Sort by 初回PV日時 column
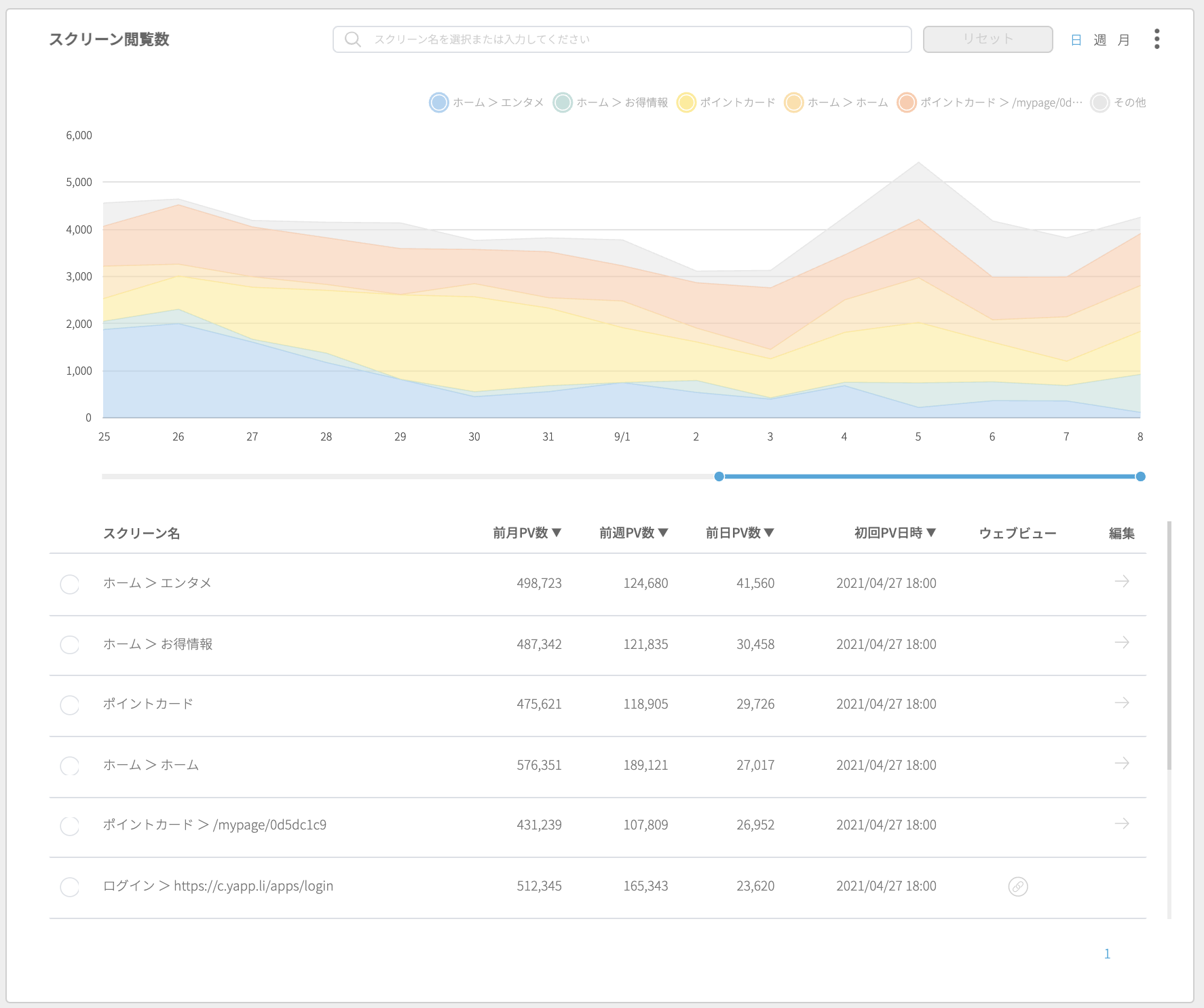Viewport: 1204px width, 1008px height. pos(895,533)
